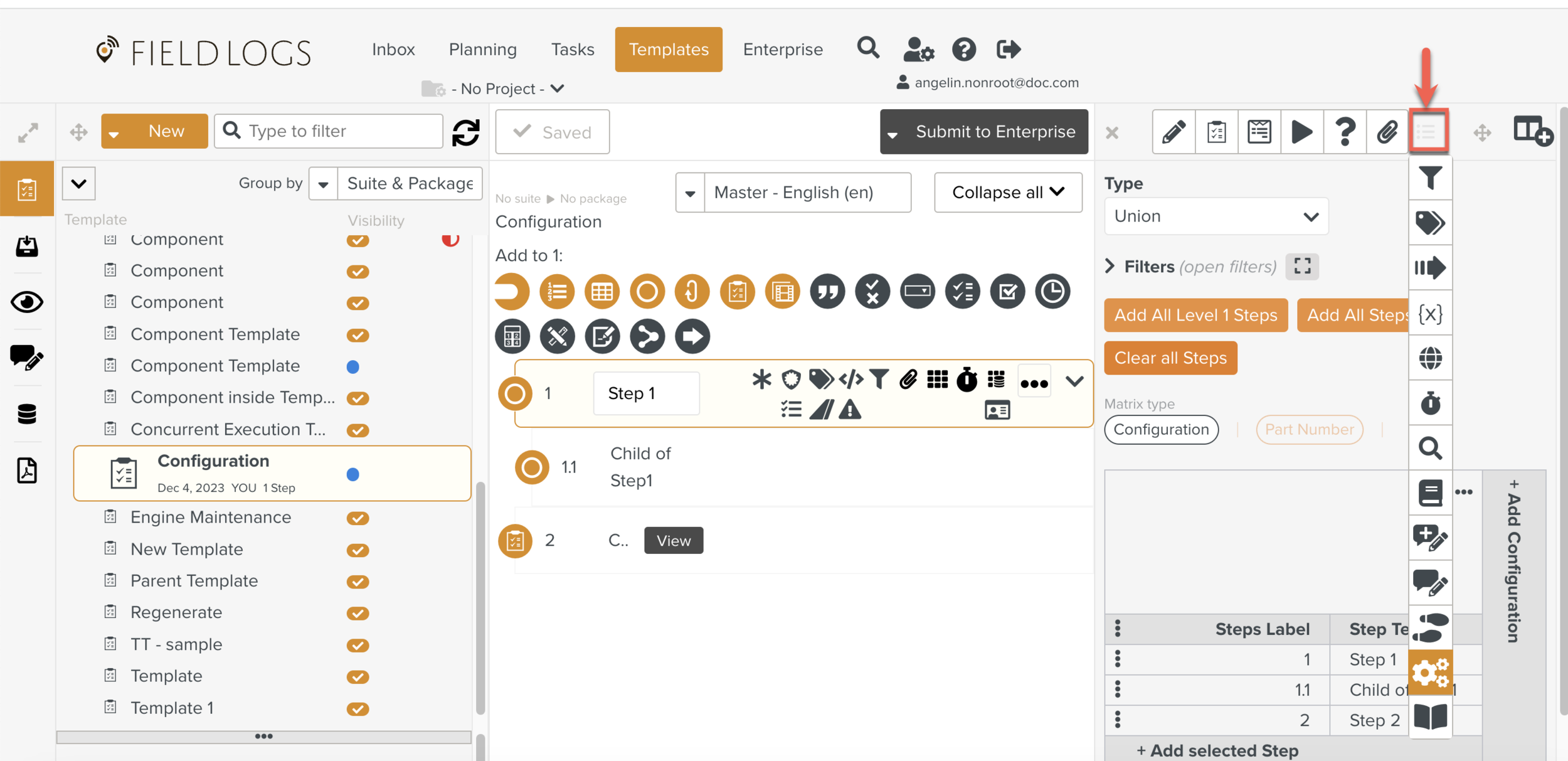1568x761 pixels.
Task: Go to Inbox tab
Action: coord(393,49)
